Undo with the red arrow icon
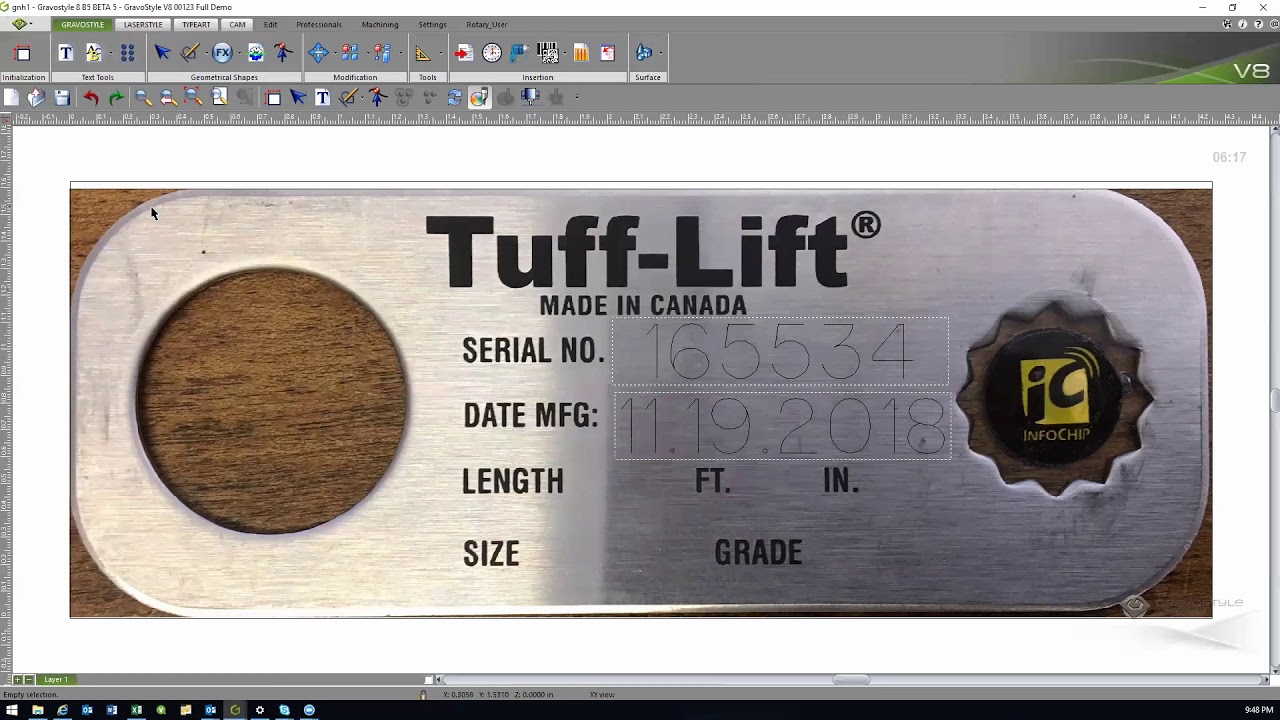Screen dimensions: 1280x720 [91, 97]
